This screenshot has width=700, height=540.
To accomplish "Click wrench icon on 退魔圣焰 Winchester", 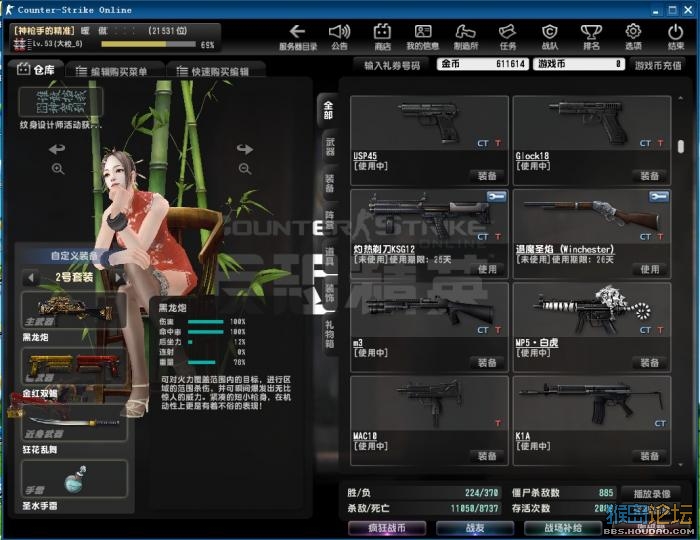I will pos(659,196).
